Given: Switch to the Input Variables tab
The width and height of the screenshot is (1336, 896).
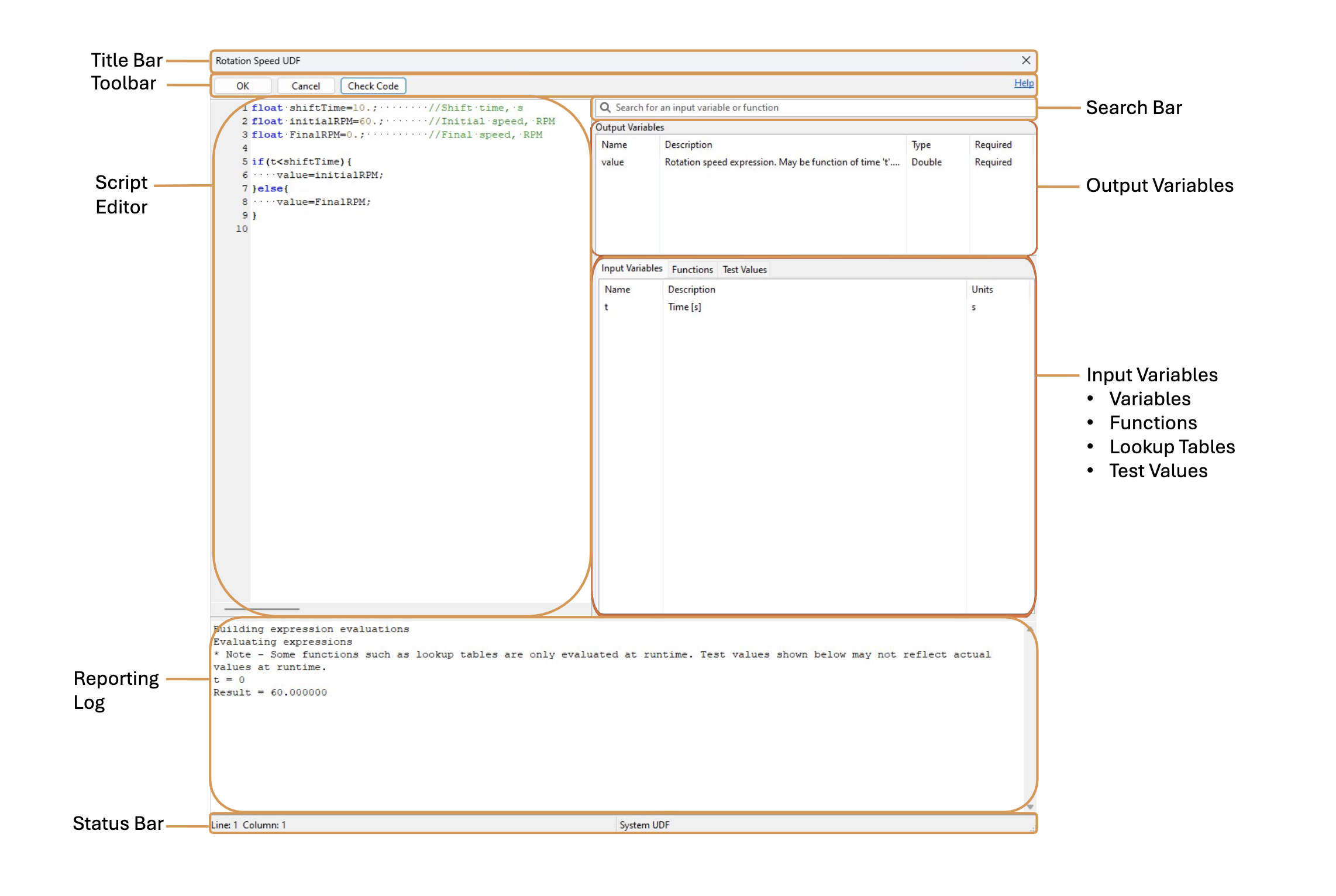Looking at the screenshot, I should (632, 268).
